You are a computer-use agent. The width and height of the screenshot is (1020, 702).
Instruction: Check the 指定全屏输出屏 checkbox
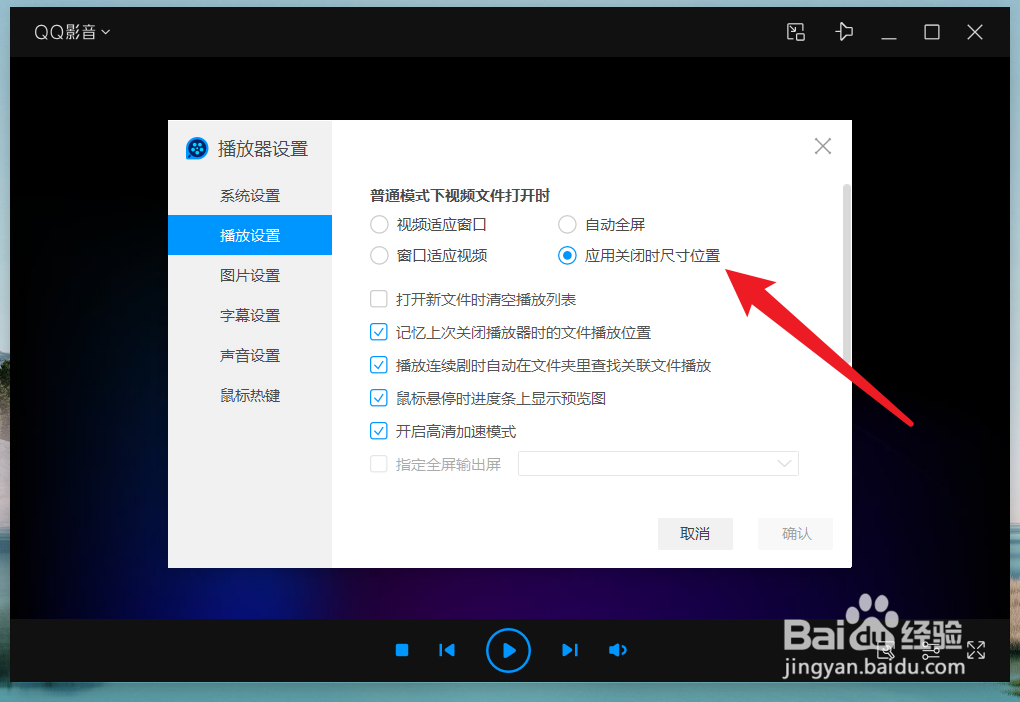click(379, 464)
